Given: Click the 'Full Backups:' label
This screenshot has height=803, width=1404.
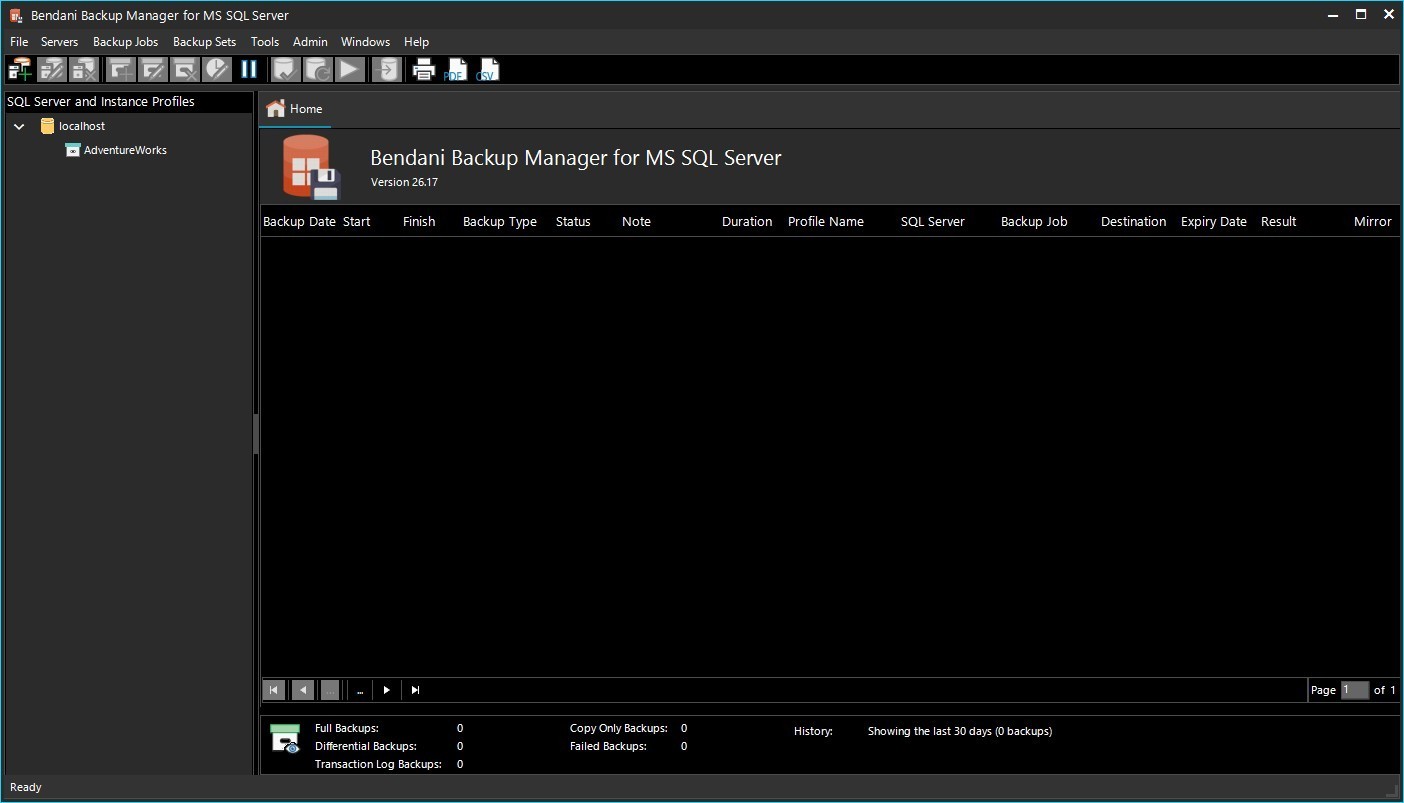Looking at the screenshot, I should pyautogui.click(x=347, y=728).
